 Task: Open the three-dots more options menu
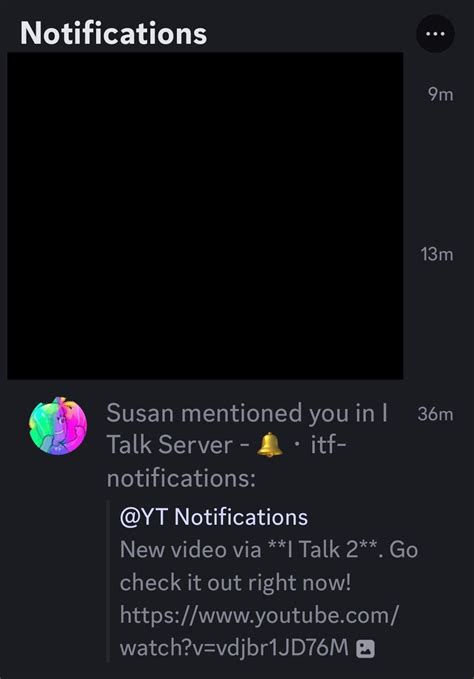pos(435,34)
